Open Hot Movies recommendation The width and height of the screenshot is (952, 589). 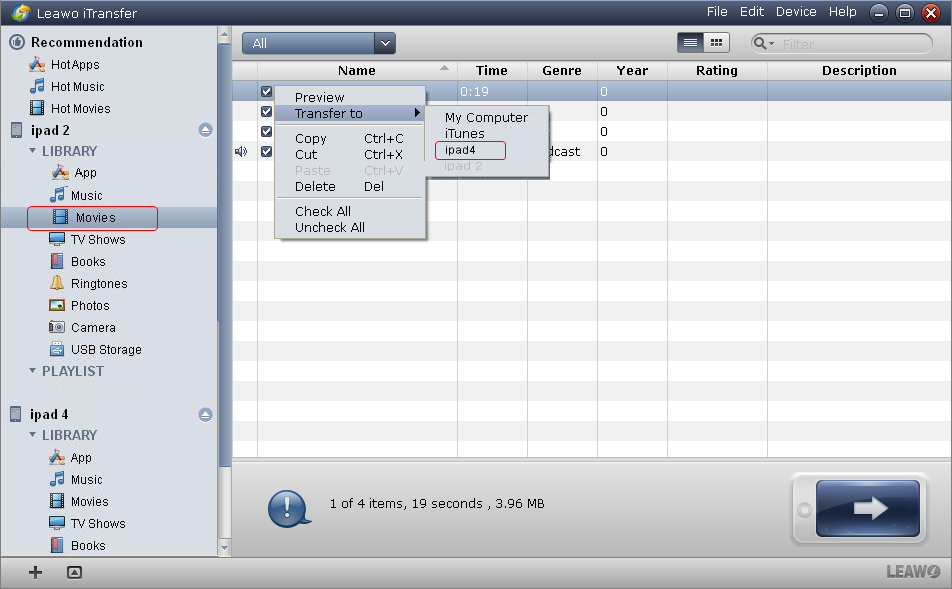click(70, 108)
